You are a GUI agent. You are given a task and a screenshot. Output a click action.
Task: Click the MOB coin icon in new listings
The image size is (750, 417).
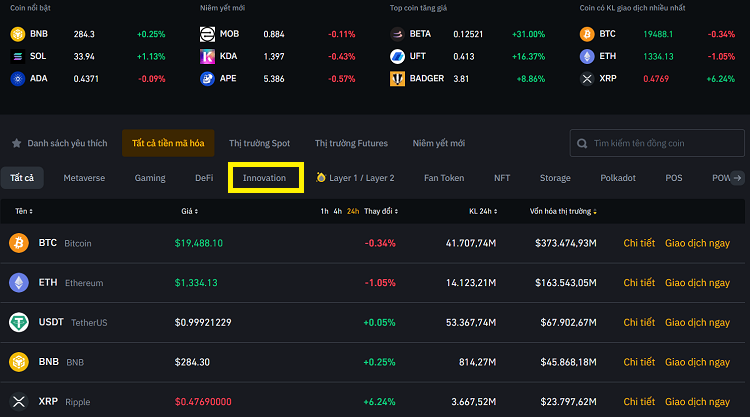[207, 33]
